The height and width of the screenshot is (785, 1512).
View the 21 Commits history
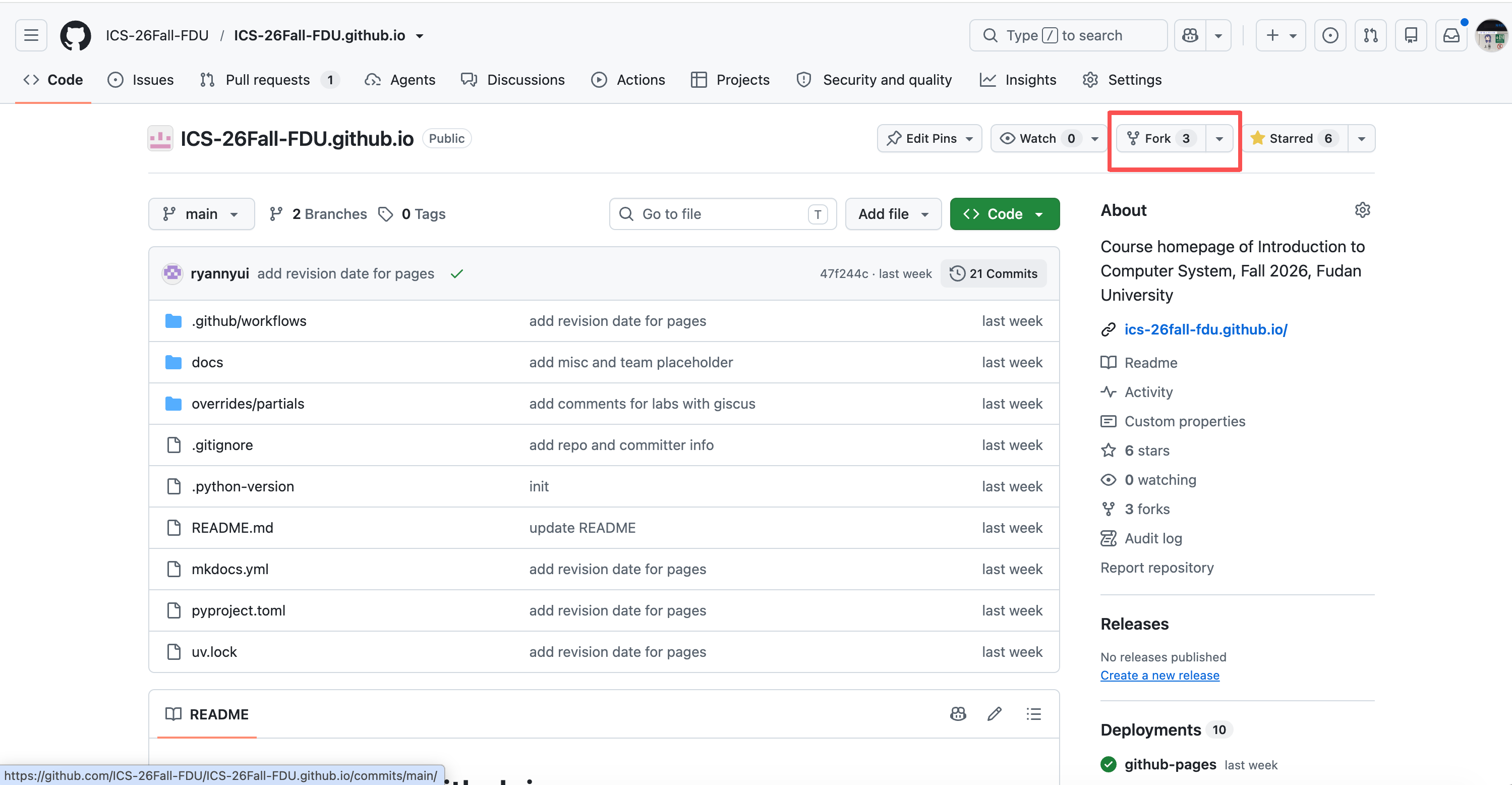(x=994, y=273)
